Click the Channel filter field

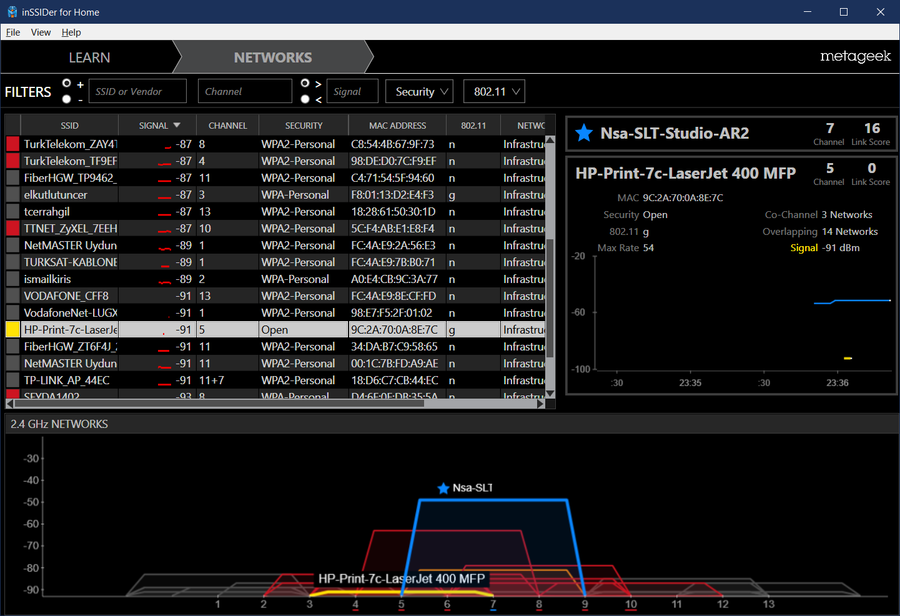pyautogui.click(x=245, y=91)
